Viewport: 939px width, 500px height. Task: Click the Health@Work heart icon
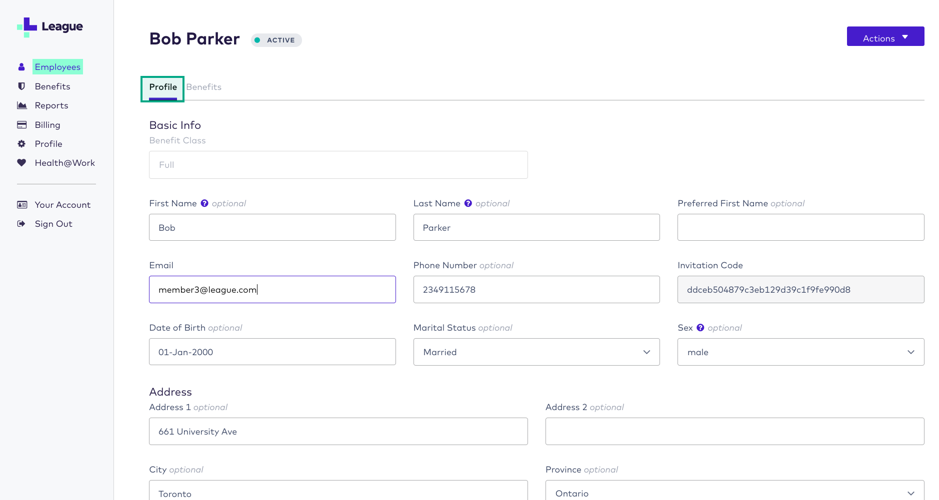click(x=22, y=163)
